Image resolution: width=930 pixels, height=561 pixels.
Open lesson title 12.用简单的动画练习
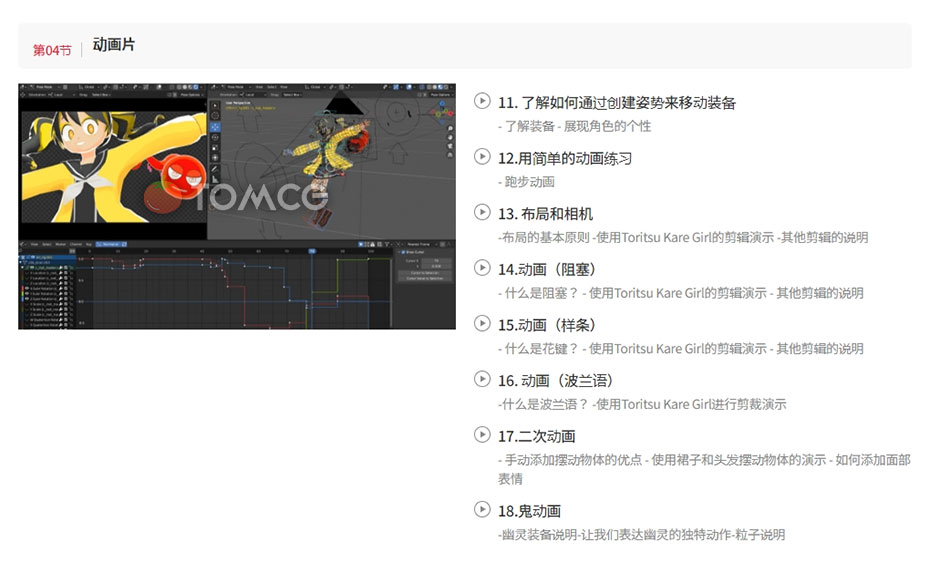(565, 158)
